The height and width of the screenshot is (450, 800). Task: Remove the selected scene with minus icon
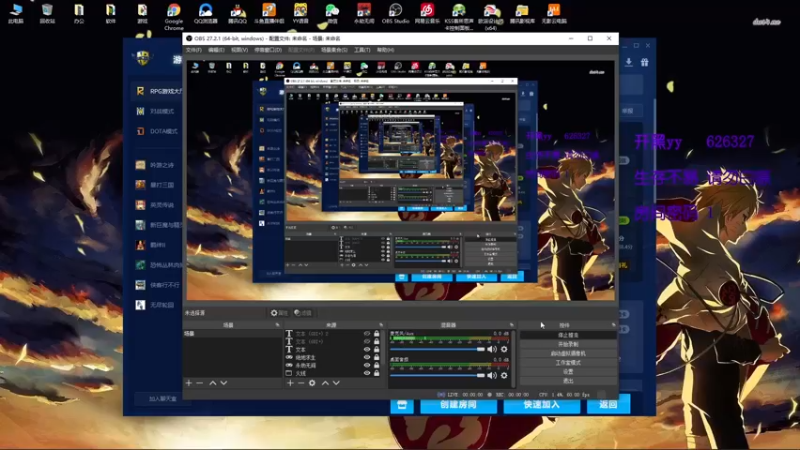pos(199,383)
